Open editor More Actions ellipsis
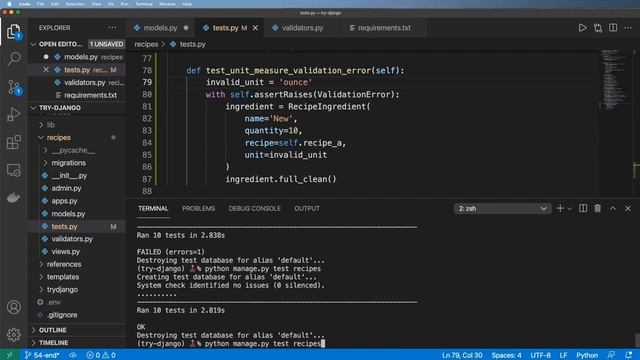 pos(628,28)
